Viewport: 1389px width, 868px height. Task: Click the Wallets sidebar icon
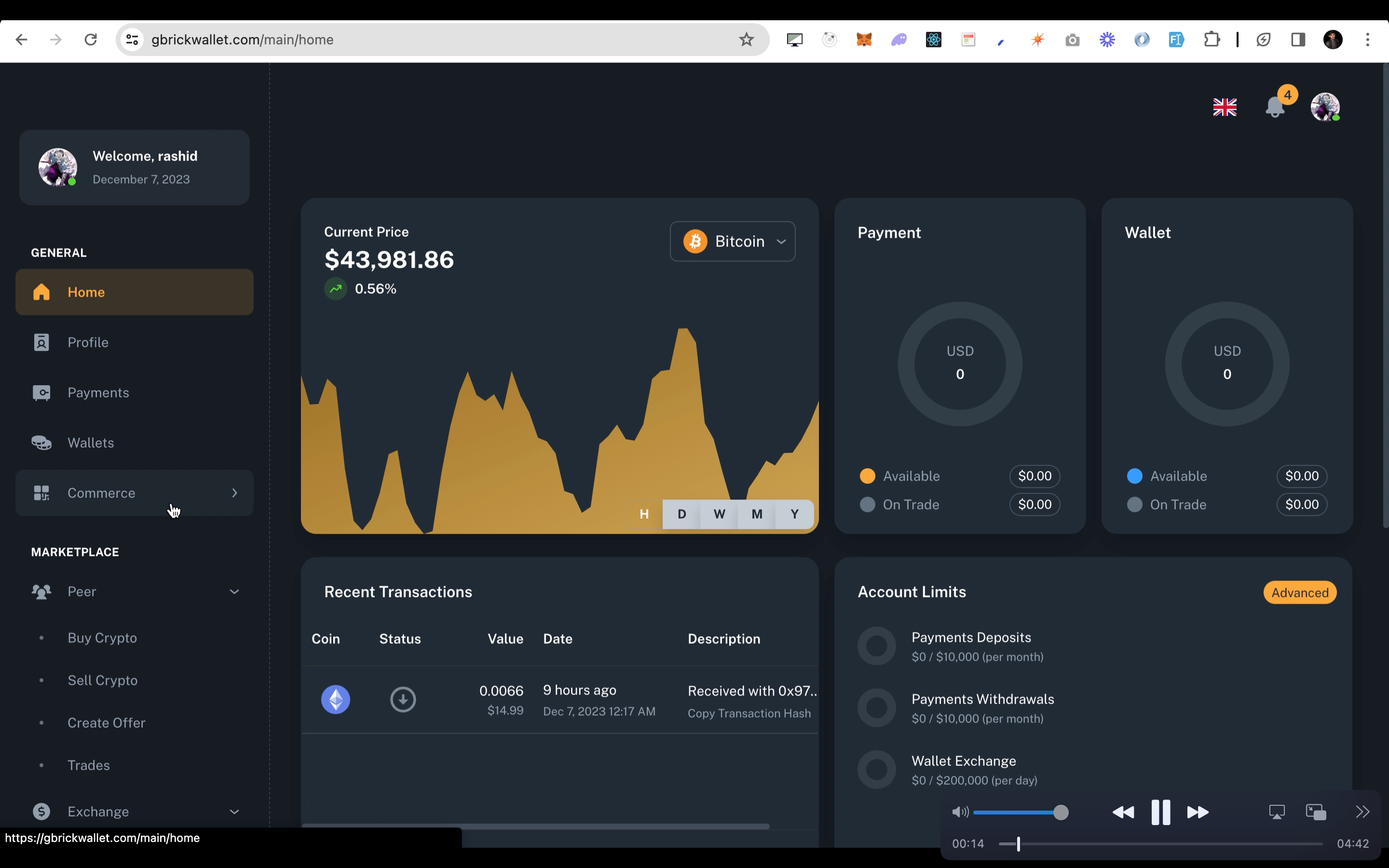(41, 442)
